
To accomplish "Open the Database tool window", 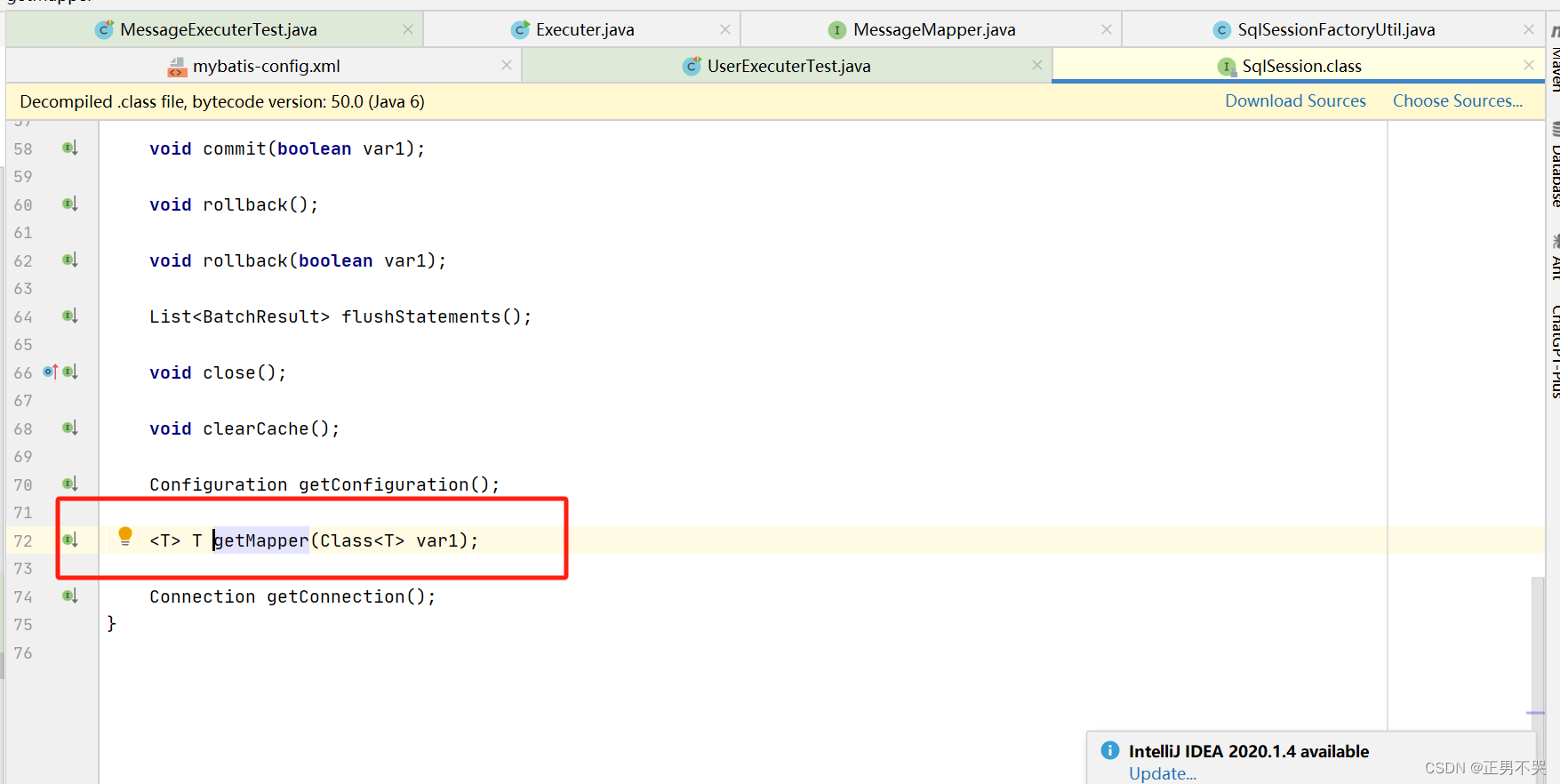I will 1554,165.
